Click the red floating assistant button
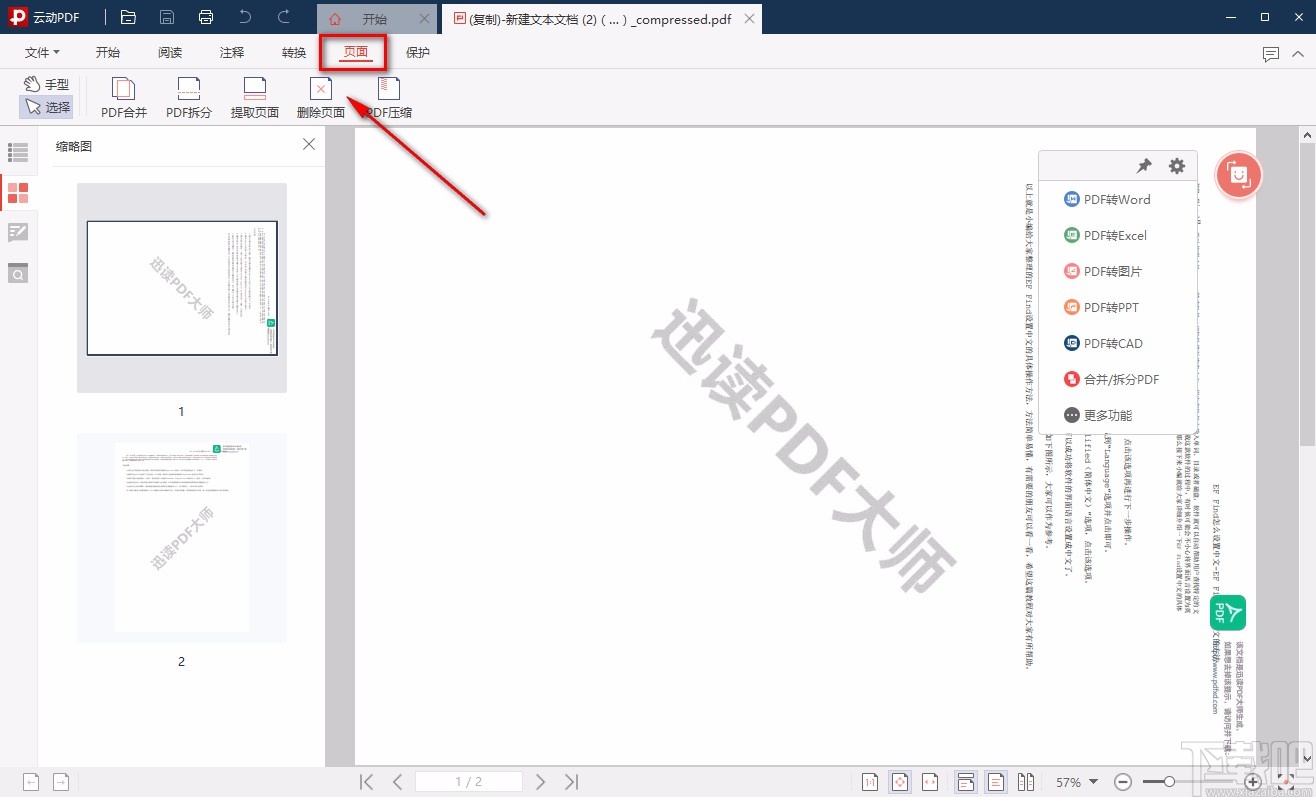 click(1239, 176)
